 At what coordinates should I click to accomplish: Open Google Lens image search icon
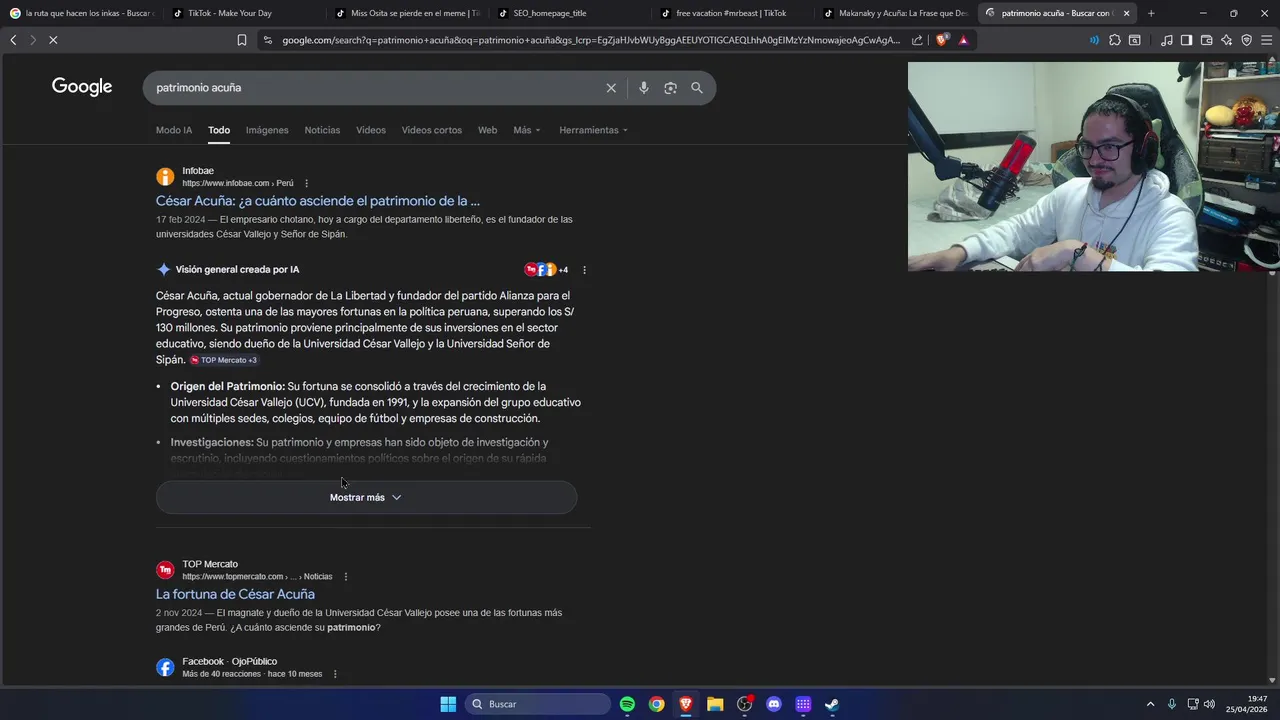670,88
